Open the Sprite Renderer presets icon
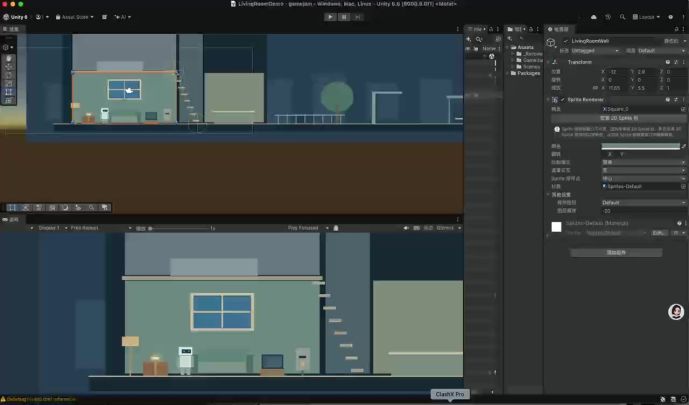Image resolution: width=689 pixels, height=405 pixels. [676, 100]
